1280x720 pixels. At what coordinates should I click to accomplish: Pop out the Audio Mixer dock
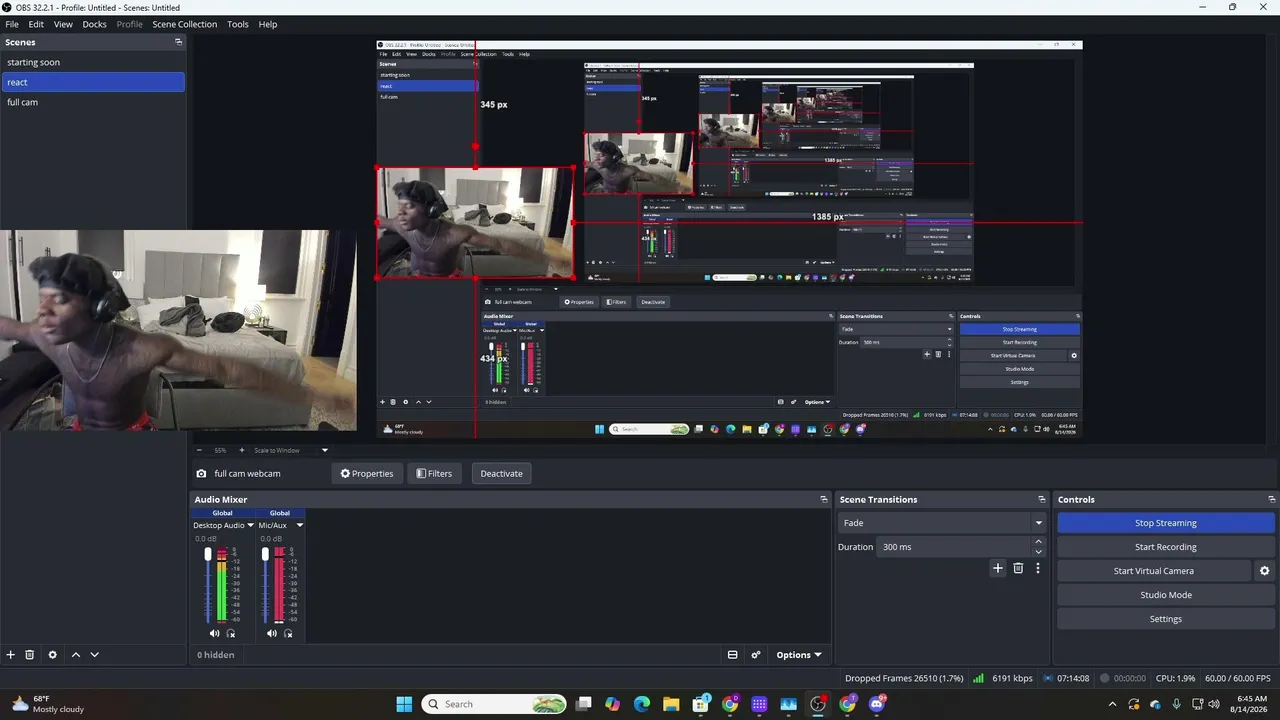click(824, 499)
